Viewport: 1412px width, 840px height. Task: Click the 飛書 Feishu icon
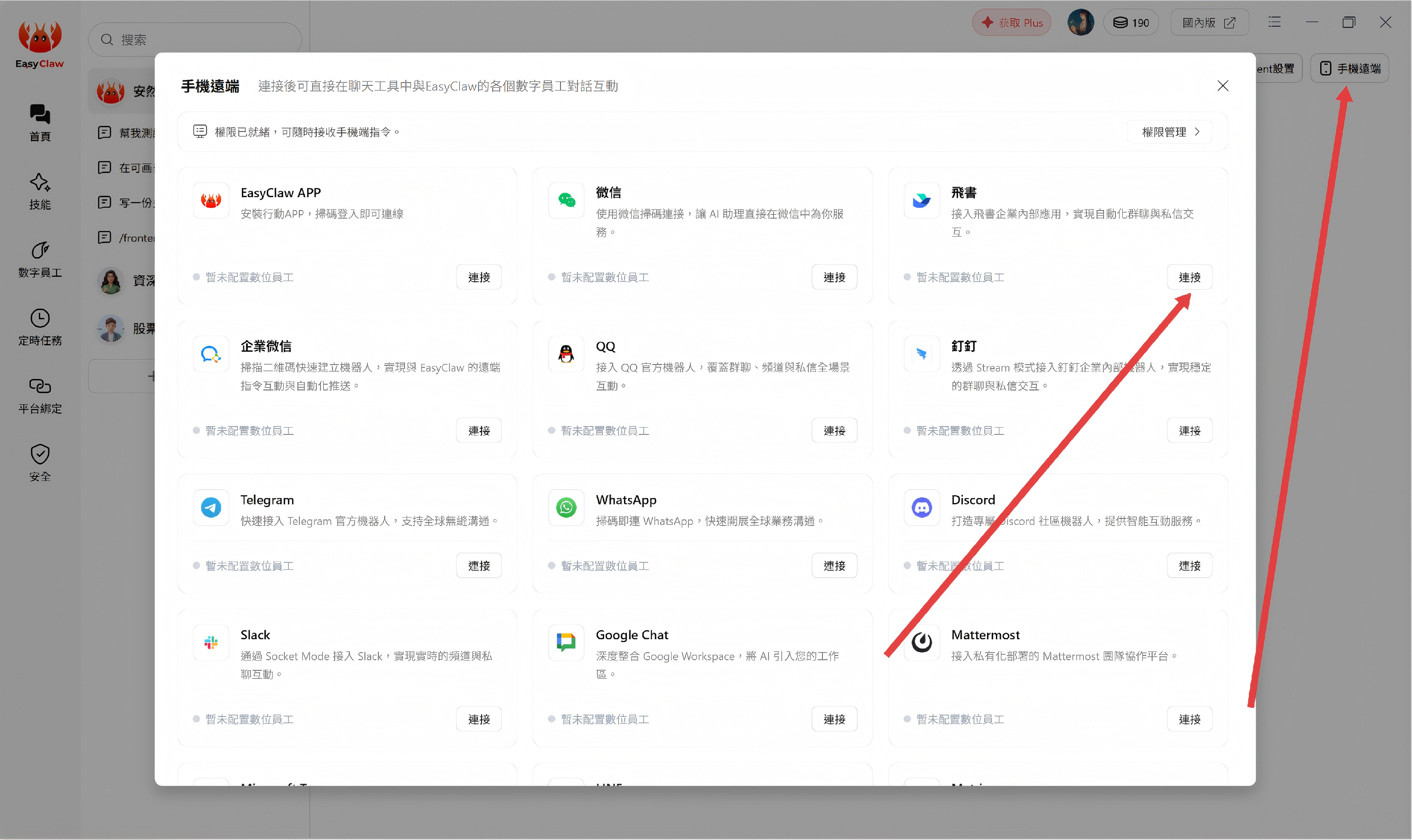921,200
